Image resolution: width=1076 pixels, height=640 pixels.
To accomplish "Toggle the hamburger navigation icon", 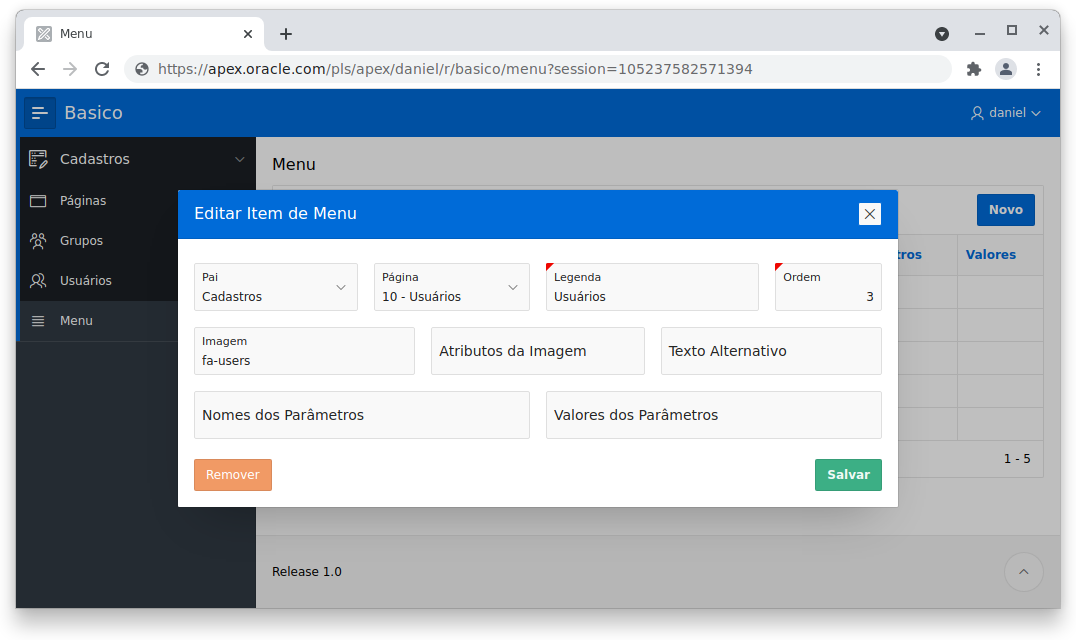I will (x=39, y=112).
